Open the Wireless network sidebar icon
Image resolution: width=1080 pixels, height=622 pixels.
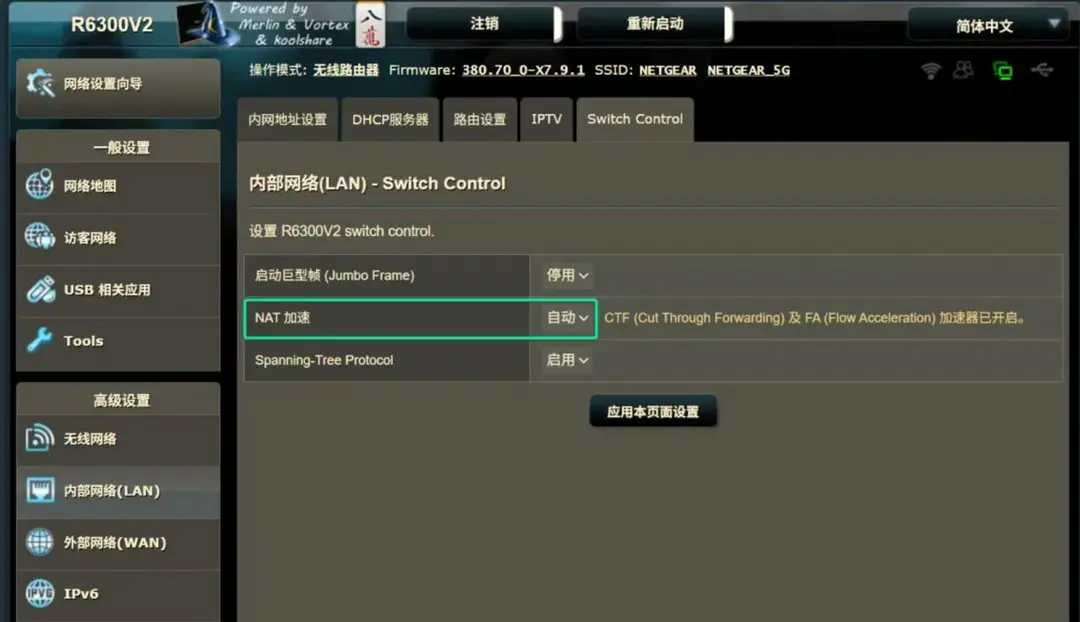[x=39, y=438]
